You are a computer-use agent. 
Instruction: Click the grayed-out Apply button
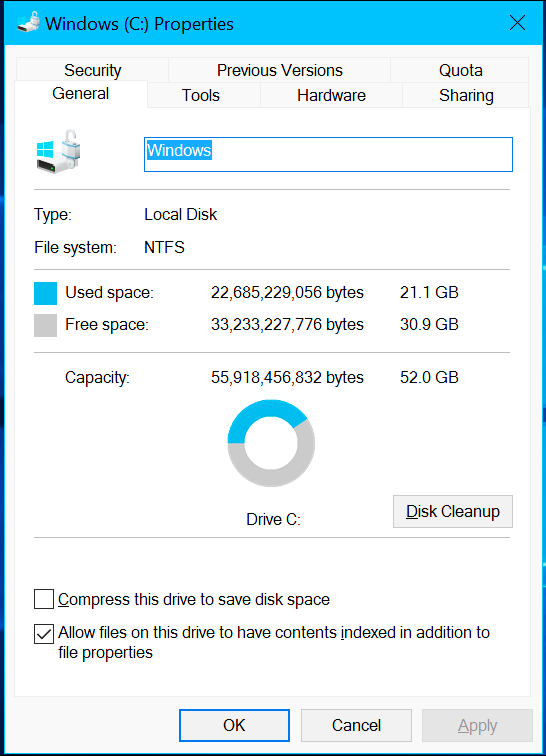[x=478, y=725]
